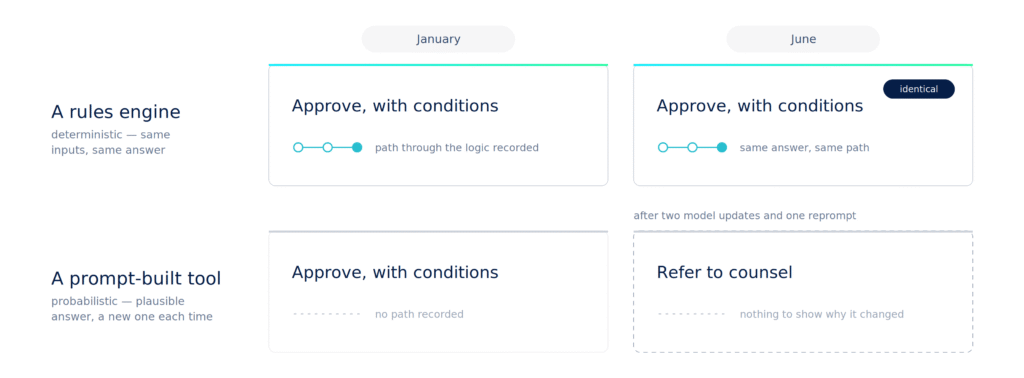Click first hollow node in January rules path

pyautogui.click(x=298, y=148)
